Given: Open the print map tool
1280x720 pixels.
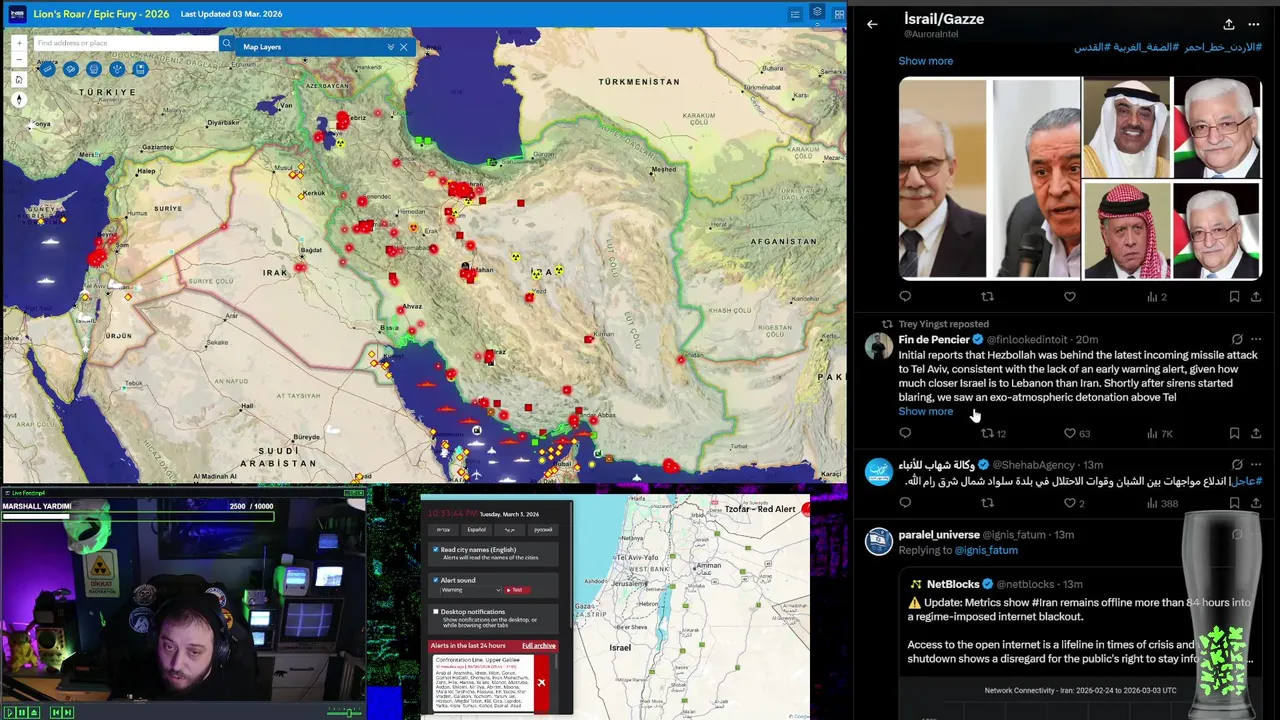Looking at the screenshot, I should tap(94, 69).
